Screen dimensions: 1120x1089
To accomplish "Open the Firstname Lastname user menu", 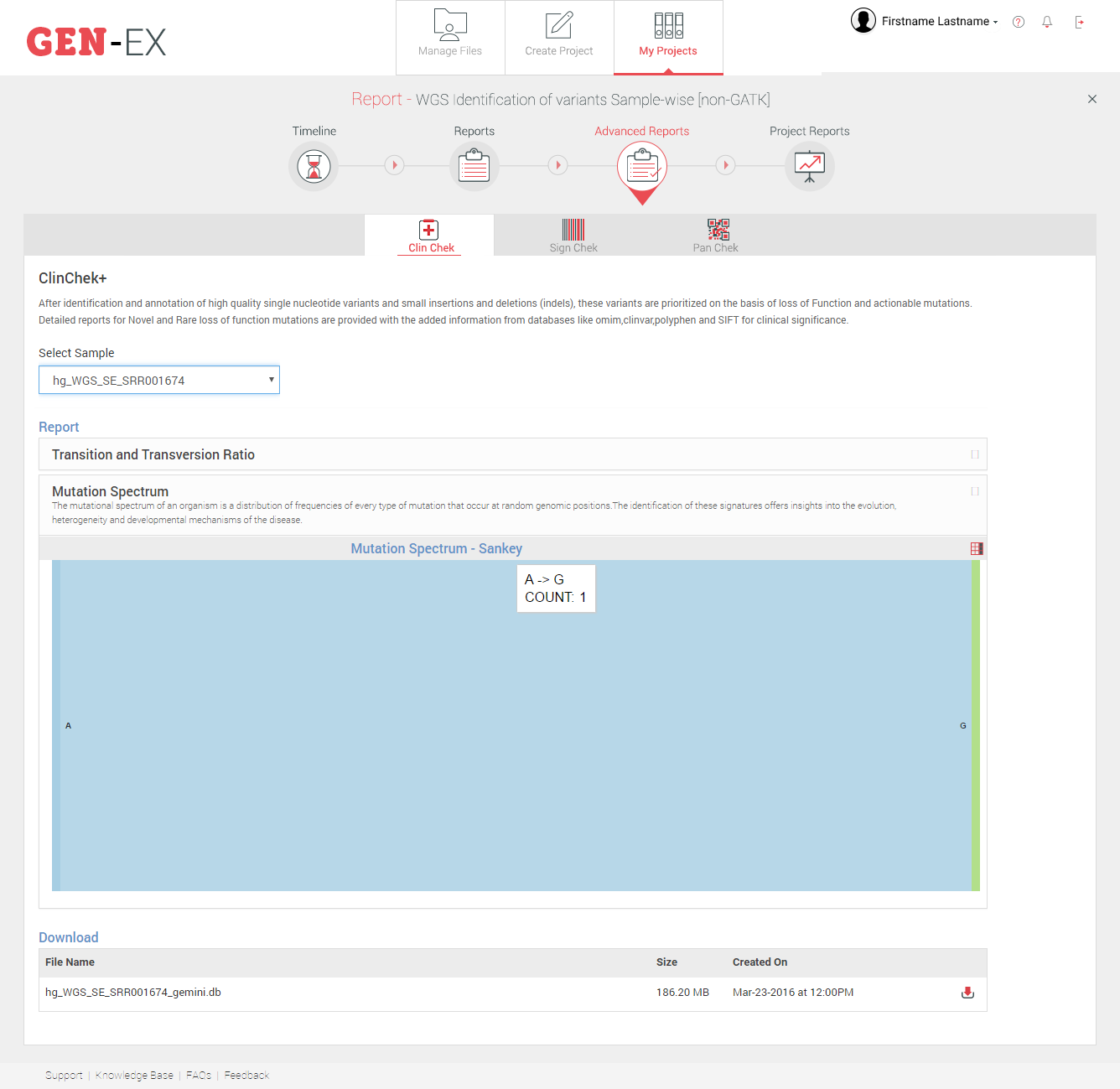I will click(925, 21).
